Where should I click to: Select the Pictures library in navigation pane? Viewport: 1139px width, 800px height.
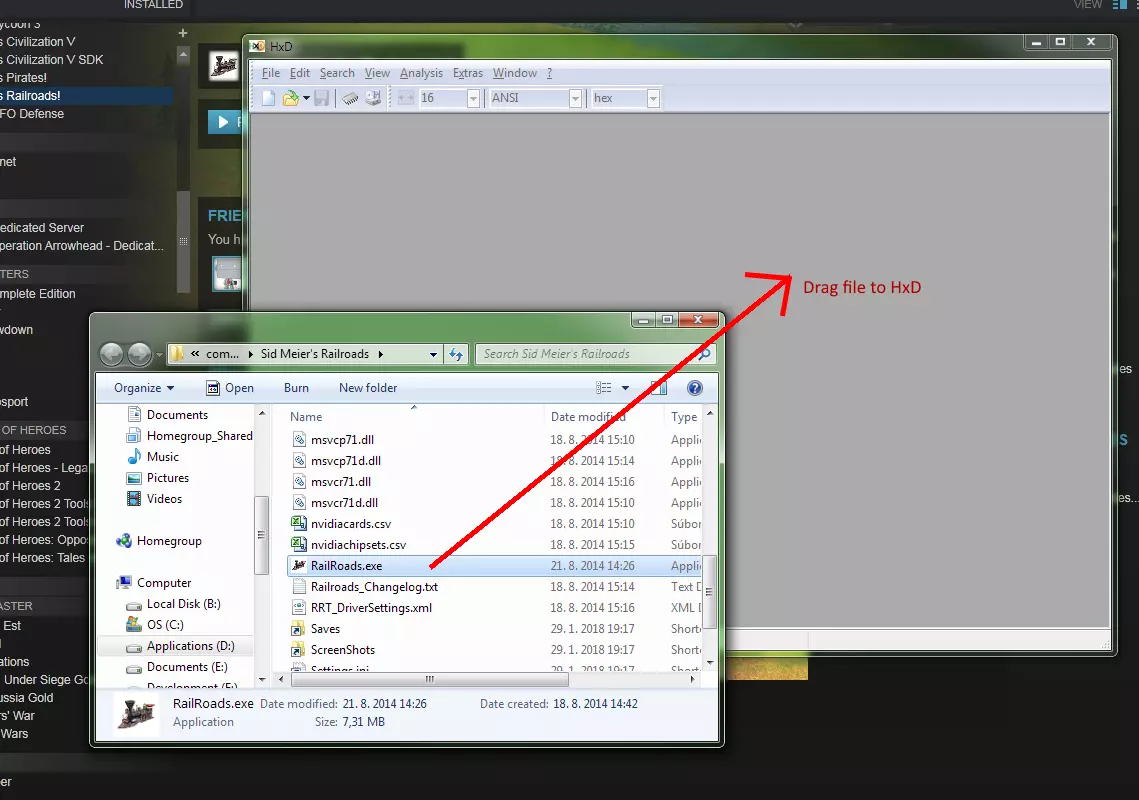click(167, 478)
